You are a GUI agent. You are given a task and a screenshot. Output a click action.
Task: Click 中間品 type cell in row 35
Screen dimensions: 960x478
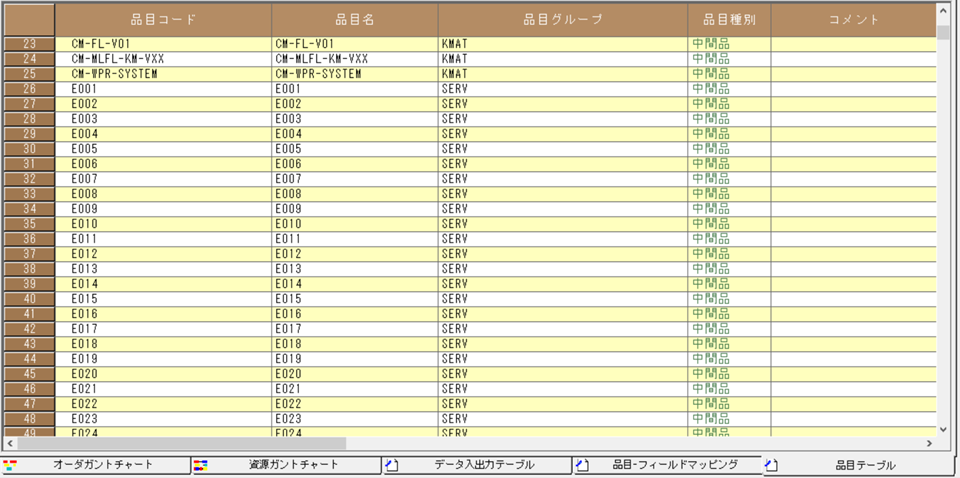click(729, 224)
